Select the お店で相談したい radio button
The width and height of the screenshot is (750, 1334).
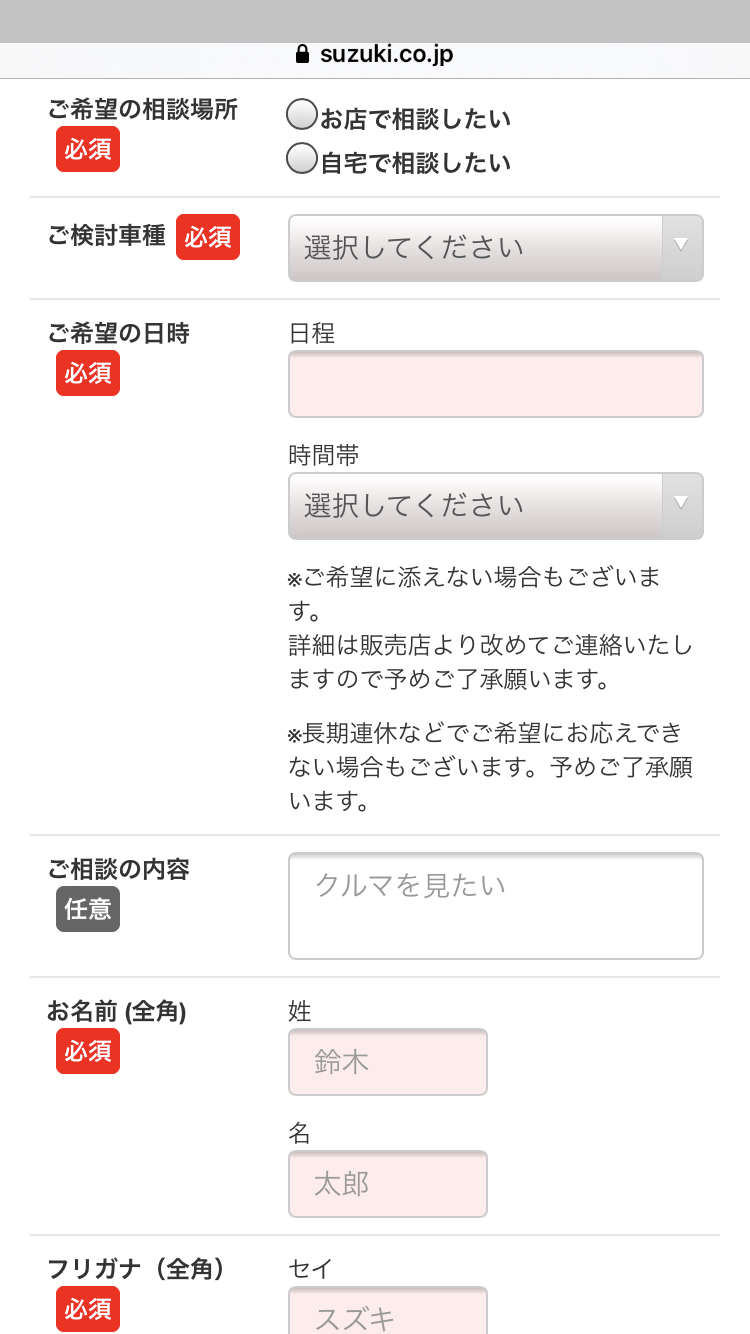tap(302, 115)
